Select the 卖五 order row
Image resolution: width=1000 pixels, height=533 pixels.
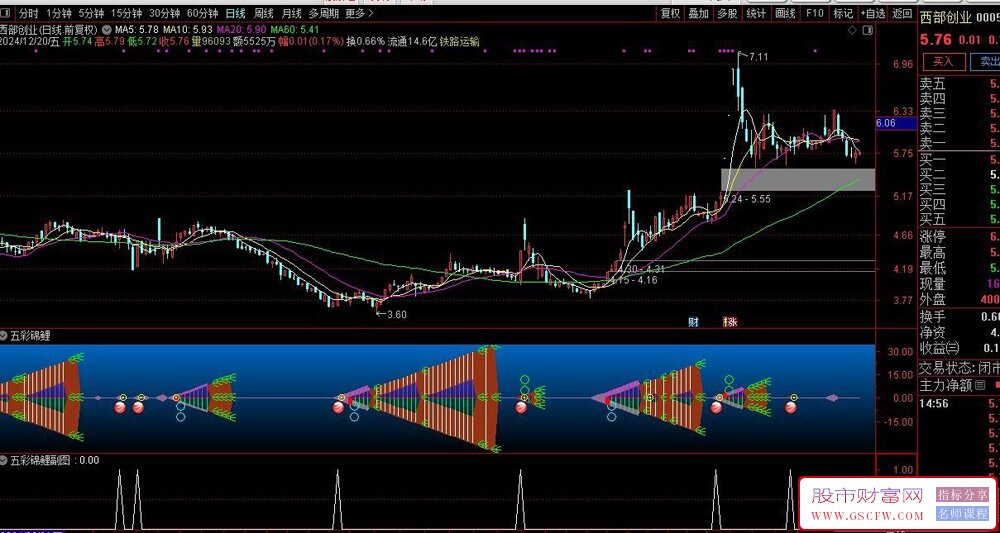[x=959, y=84]
